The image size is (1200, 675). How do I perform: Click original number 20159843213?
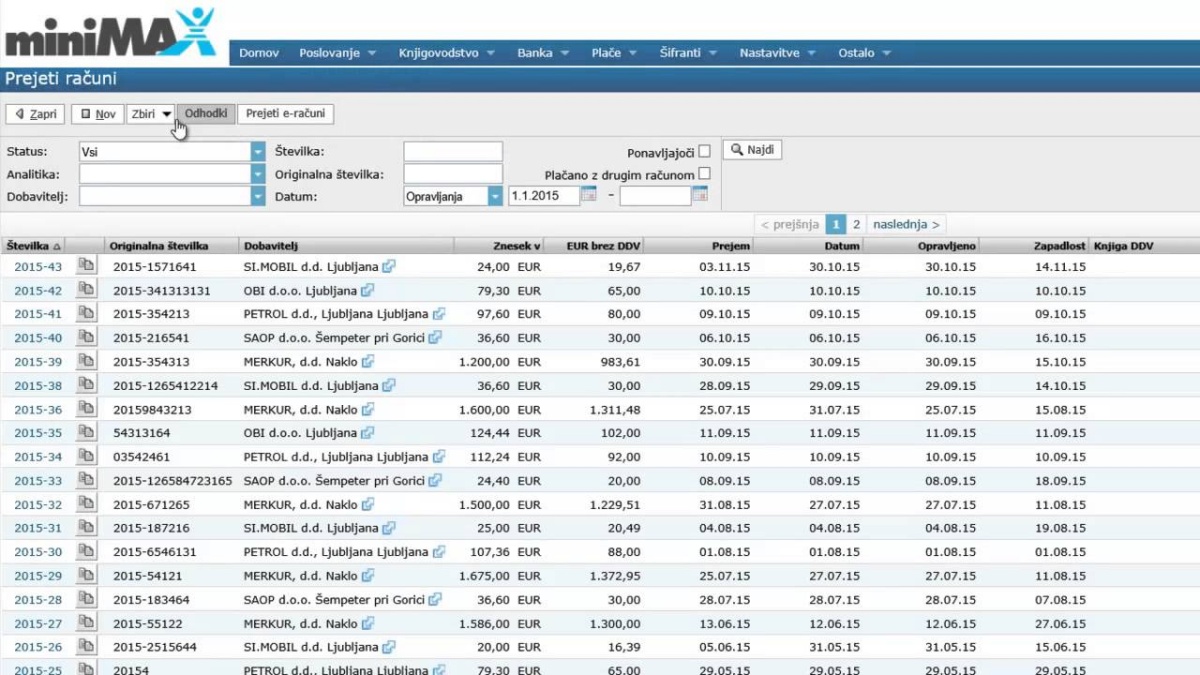coord(152,410)
